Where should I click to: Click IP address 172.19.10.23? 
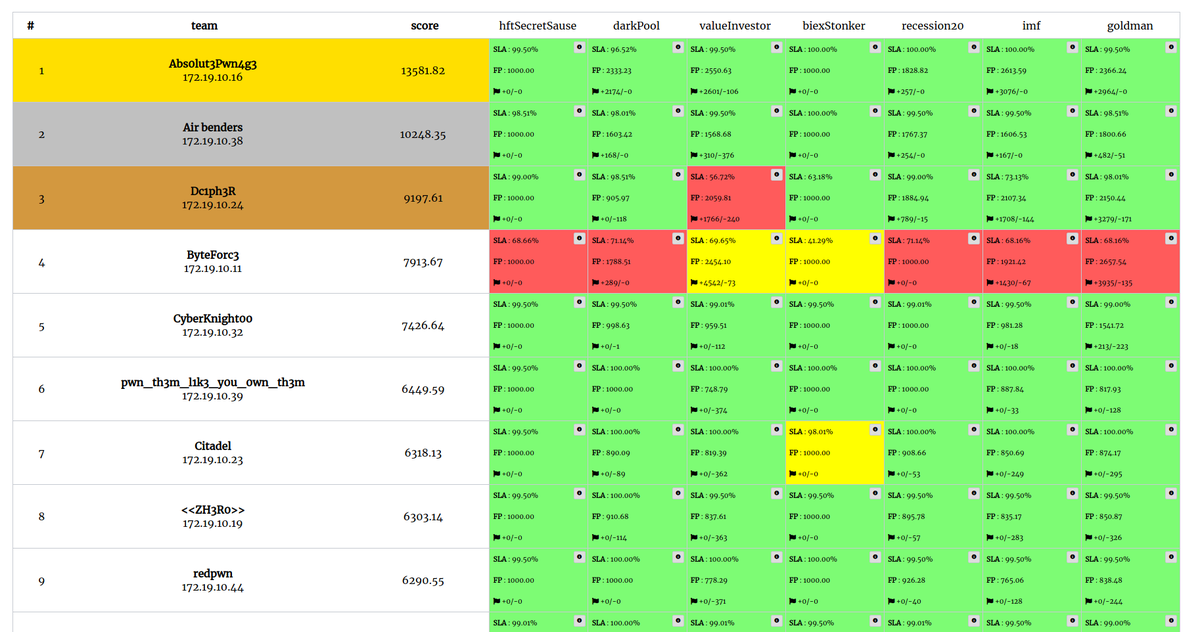click(213, 460)
